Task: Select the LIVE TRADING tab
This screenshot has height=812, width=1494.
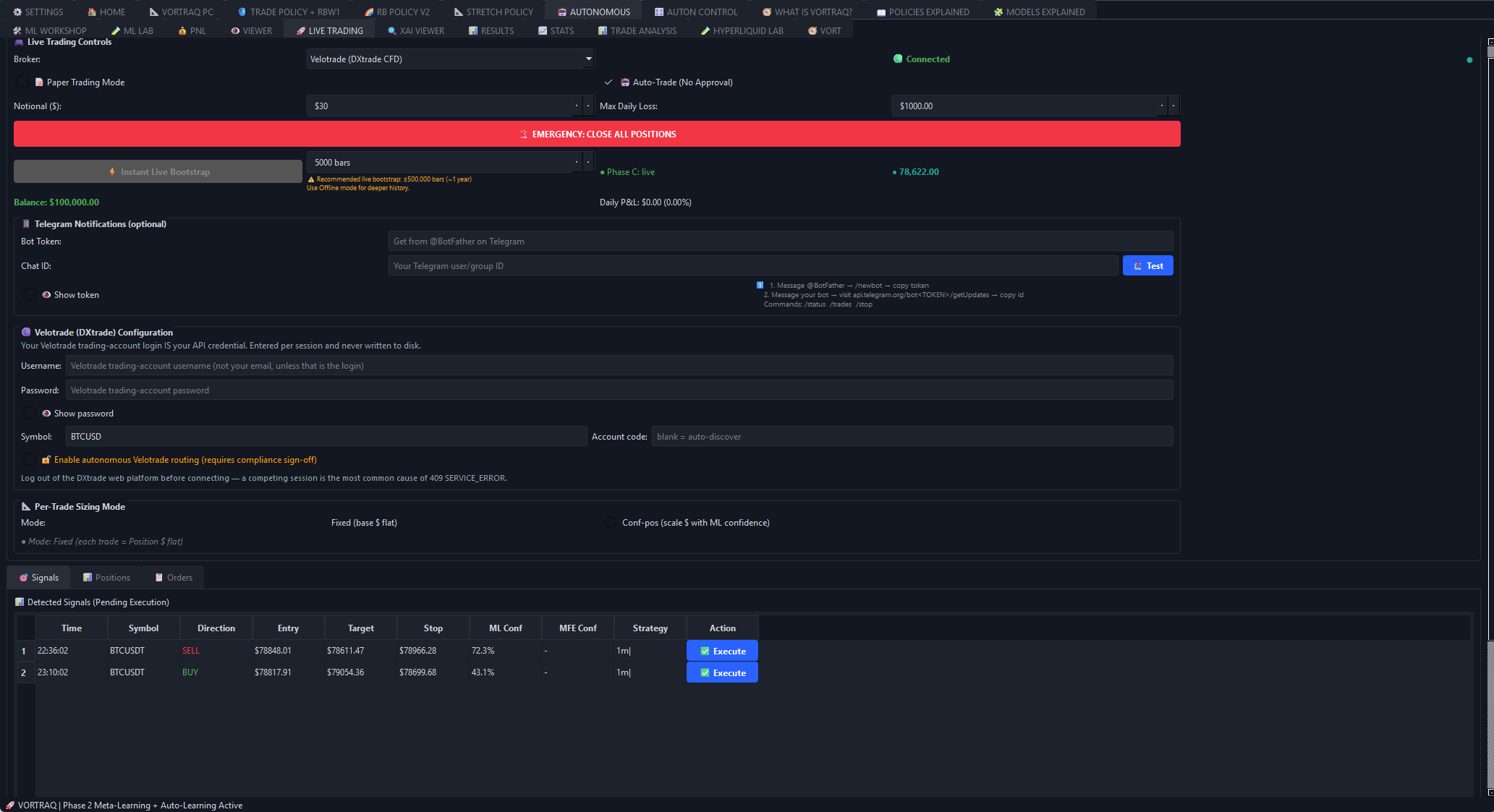Action: pos(329,31)
